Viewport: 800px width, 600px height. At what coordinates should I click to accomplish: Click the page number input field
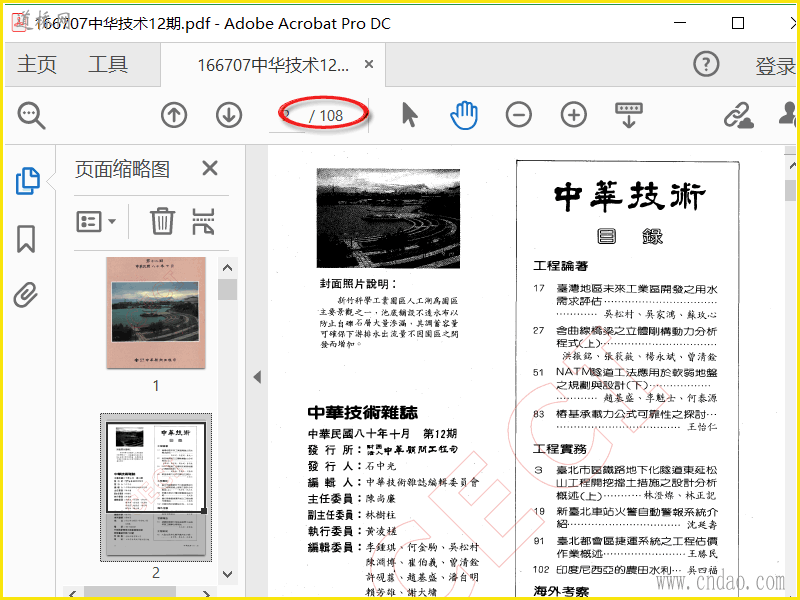pyautogui.click(x=287, y=116)
